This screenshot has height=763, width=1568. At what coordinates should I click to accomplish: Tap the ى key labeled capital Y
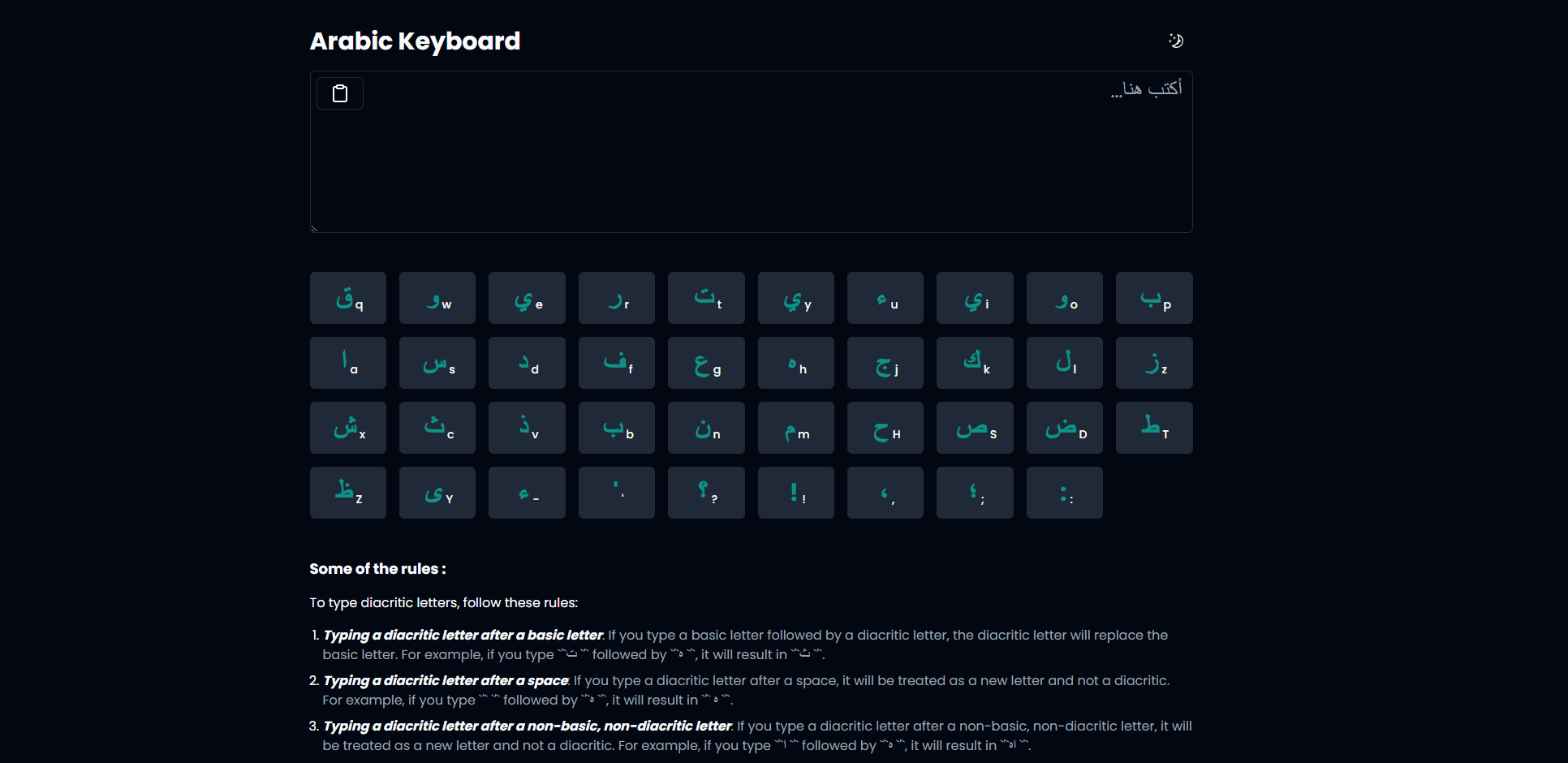[437, 493]
